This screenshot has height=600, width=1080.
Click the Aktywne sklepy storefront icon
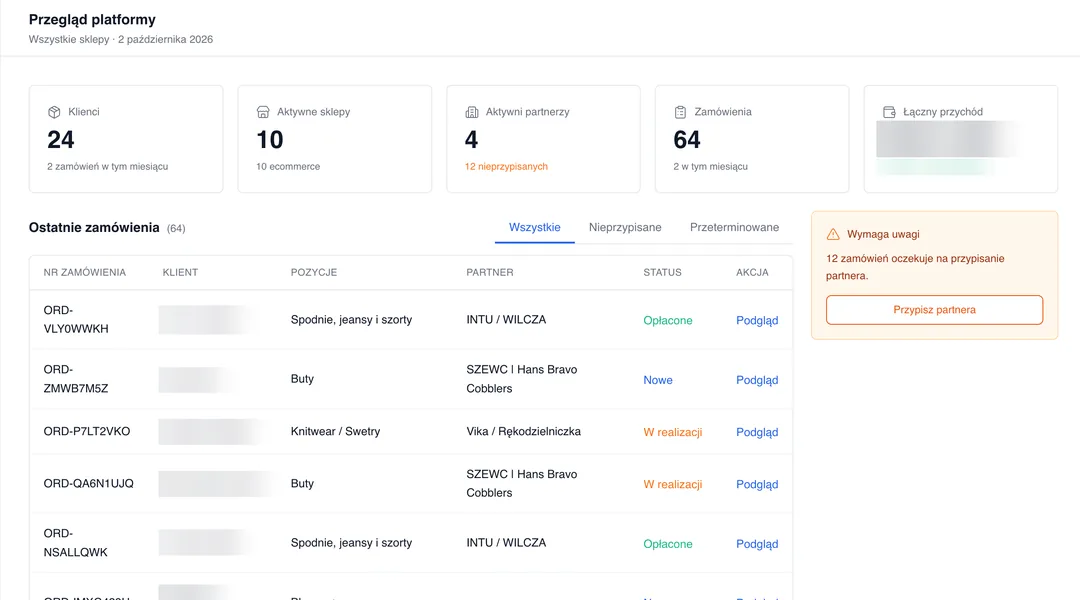point(262,112)
